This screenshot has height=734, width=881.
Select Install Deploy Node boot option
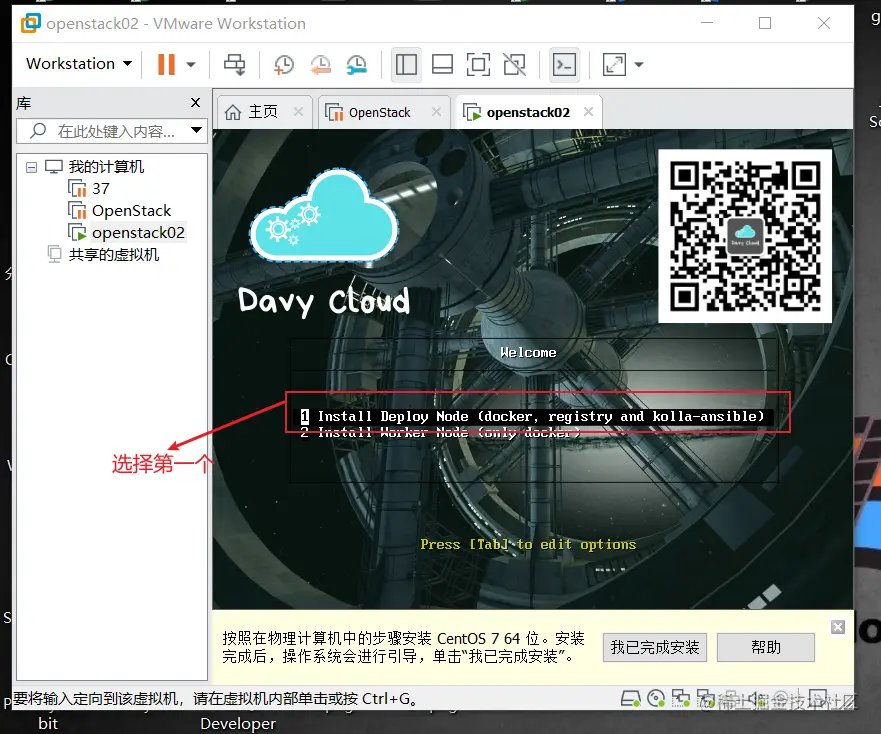[x=533, y=416]
